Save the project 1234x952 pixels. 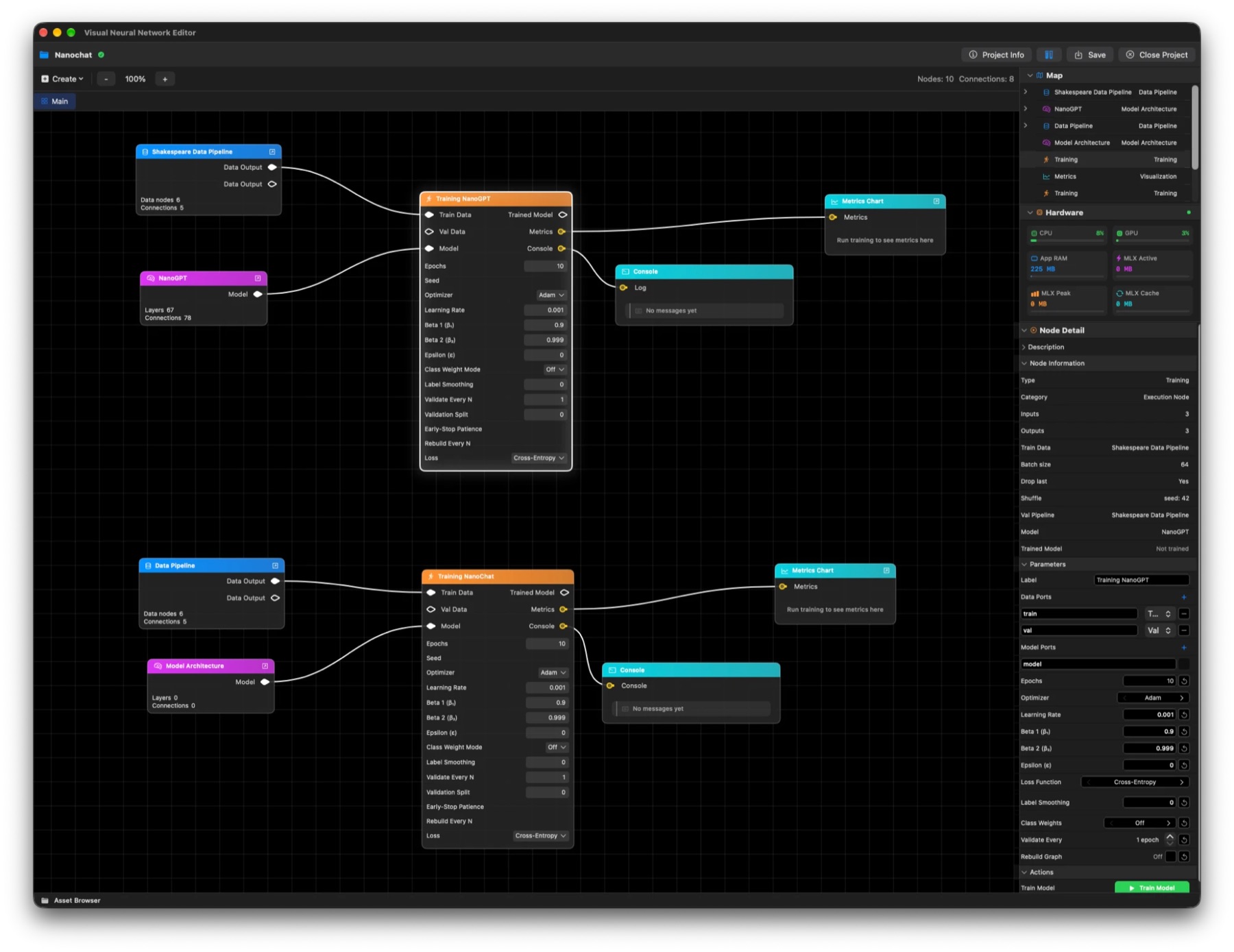coord(1090,55)
